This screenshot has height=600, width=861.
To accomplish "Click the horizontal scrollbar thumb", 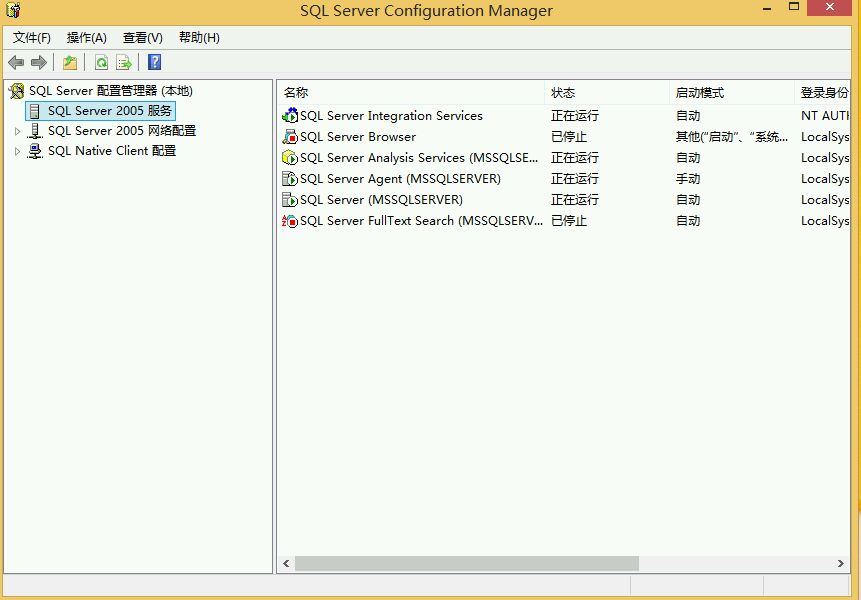I will (x=466, y=564).
